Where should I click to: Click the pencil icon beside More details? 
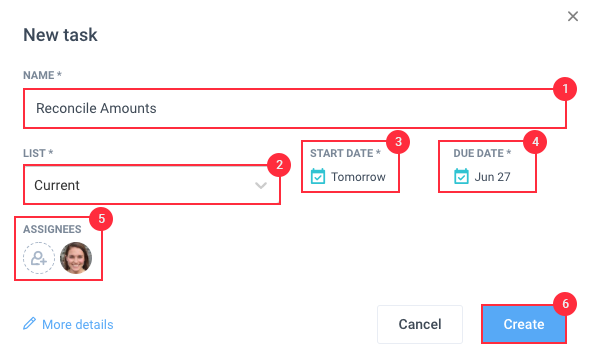click(29, 323)
